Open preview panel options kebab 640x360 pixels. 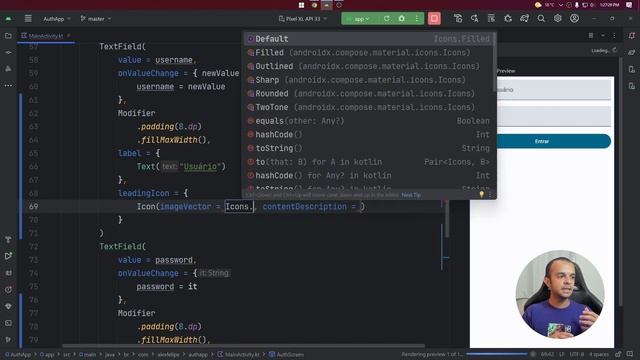tap(614, 36)
